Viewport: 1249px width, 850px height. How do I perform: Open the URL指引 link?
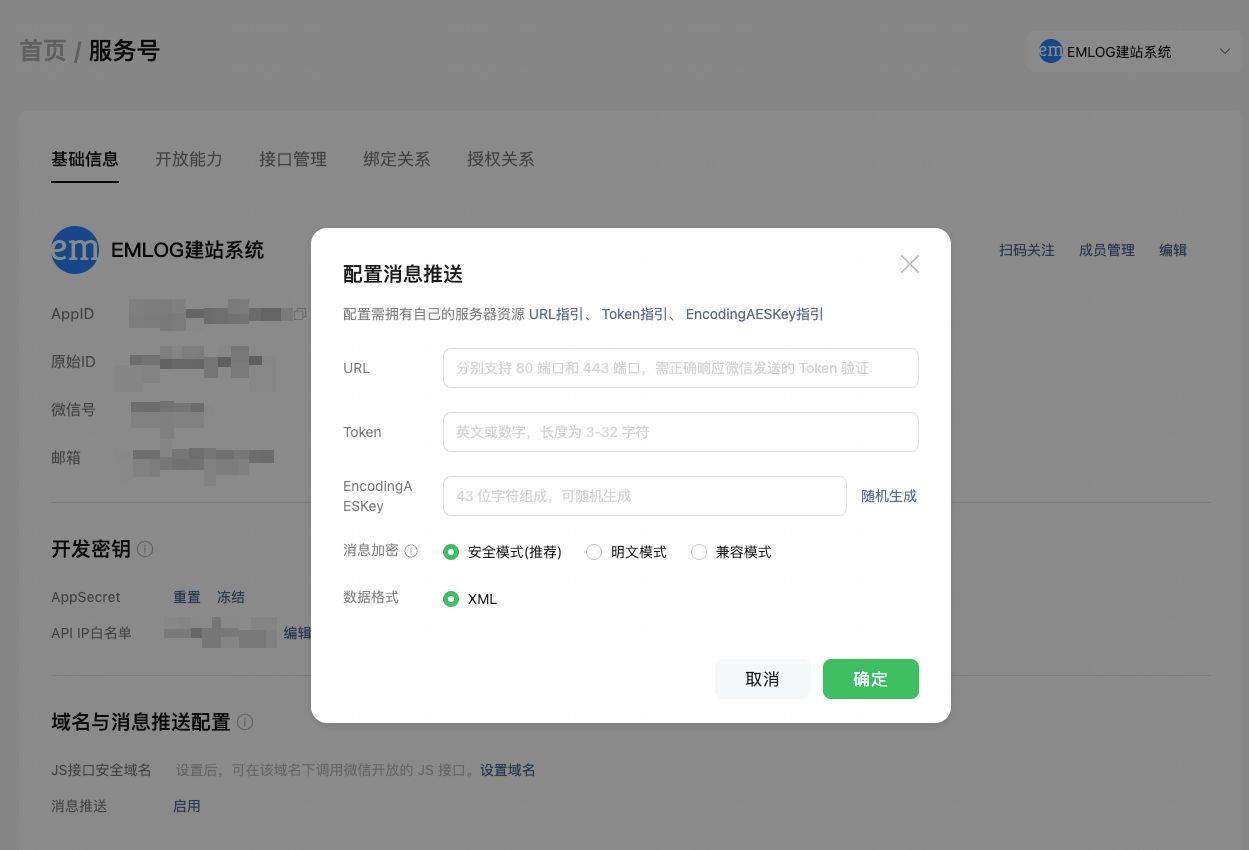[556, 314]
